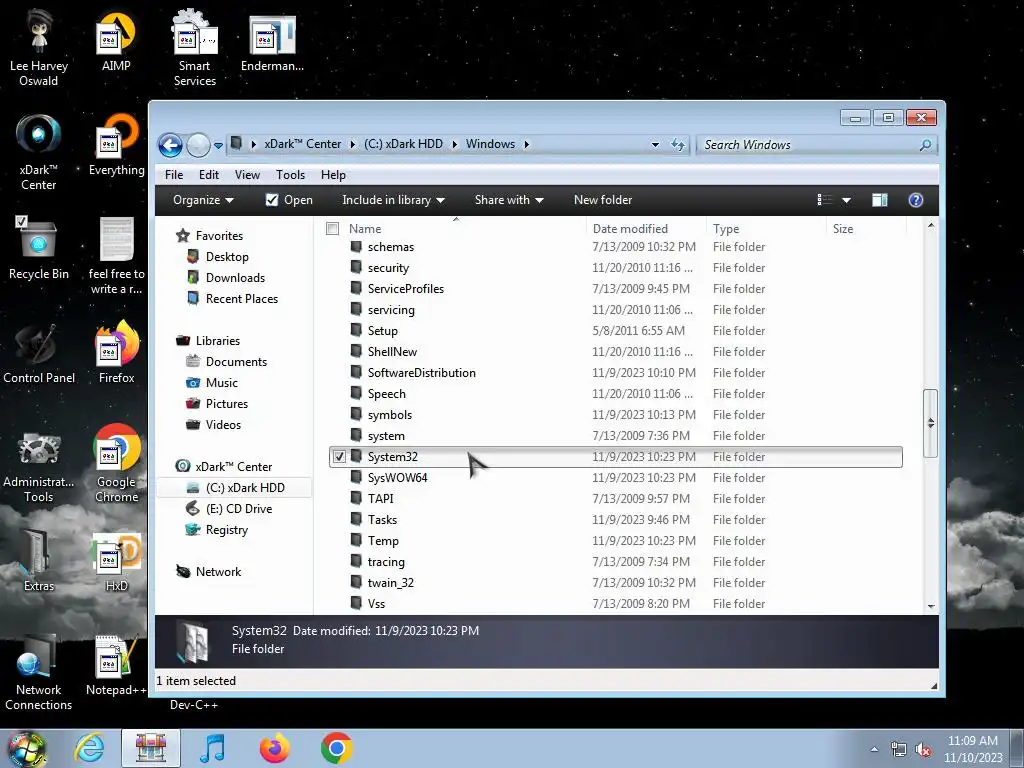
Task: Open the Firefox desktop shortcut
Action: tap(117, 353)
